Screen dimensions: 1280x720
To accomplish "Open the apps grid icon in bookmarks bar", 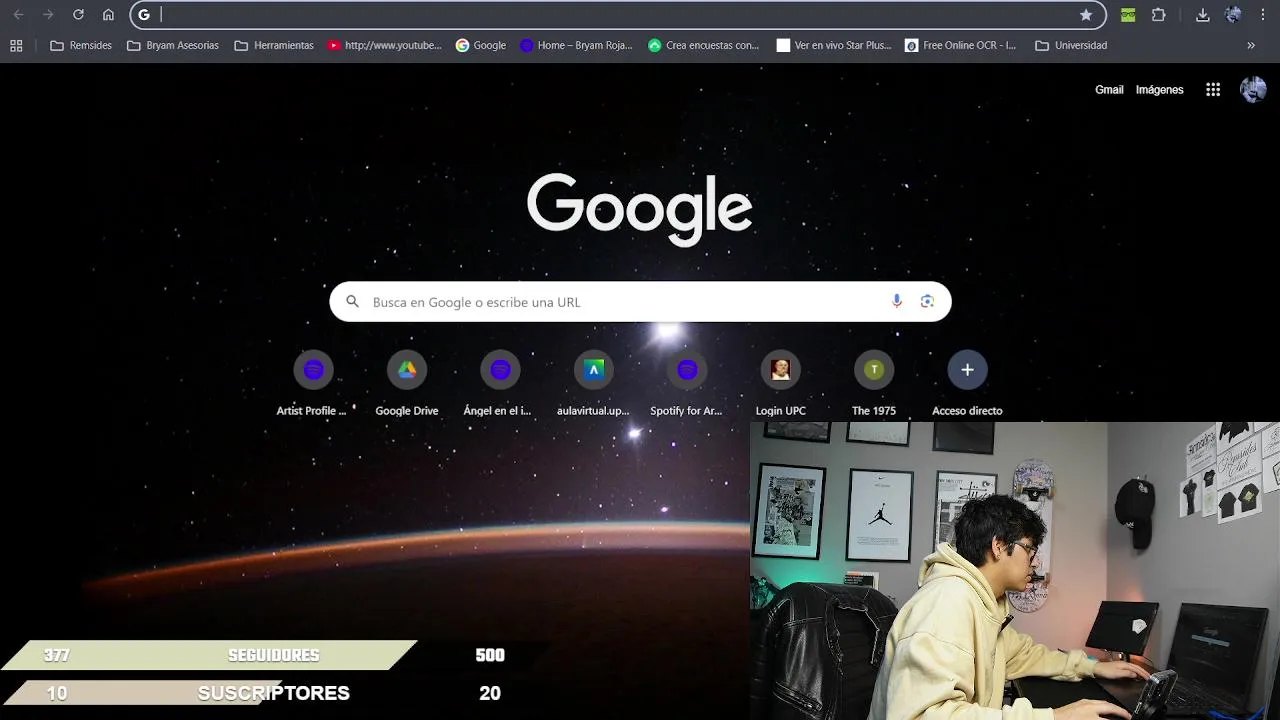I will (16, 45).
